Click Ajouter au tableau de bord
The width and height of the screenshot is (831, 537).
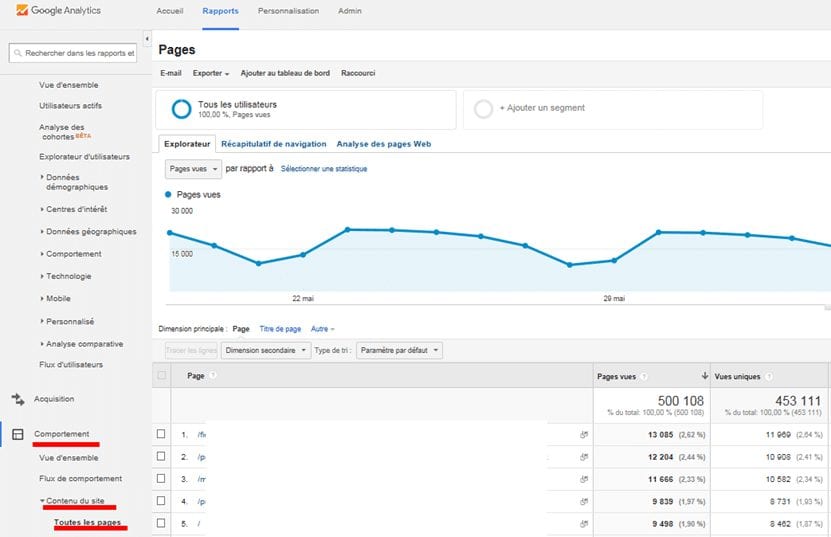(x=285, y=73)
